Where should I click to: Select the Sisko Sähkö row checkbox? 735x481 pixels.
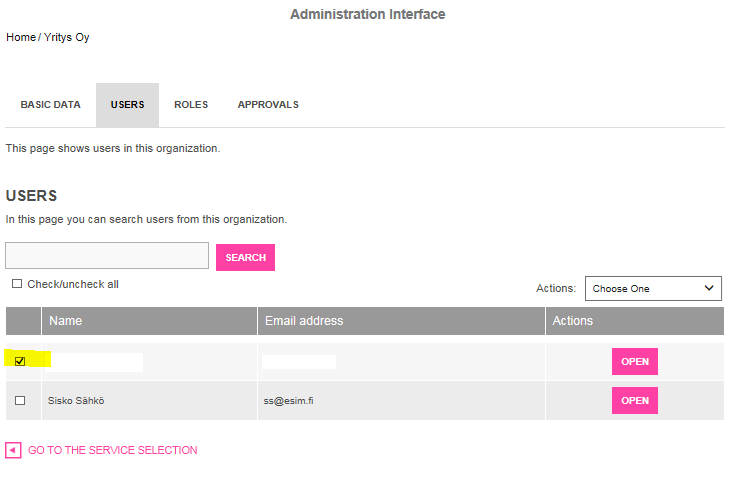(20, 400)
